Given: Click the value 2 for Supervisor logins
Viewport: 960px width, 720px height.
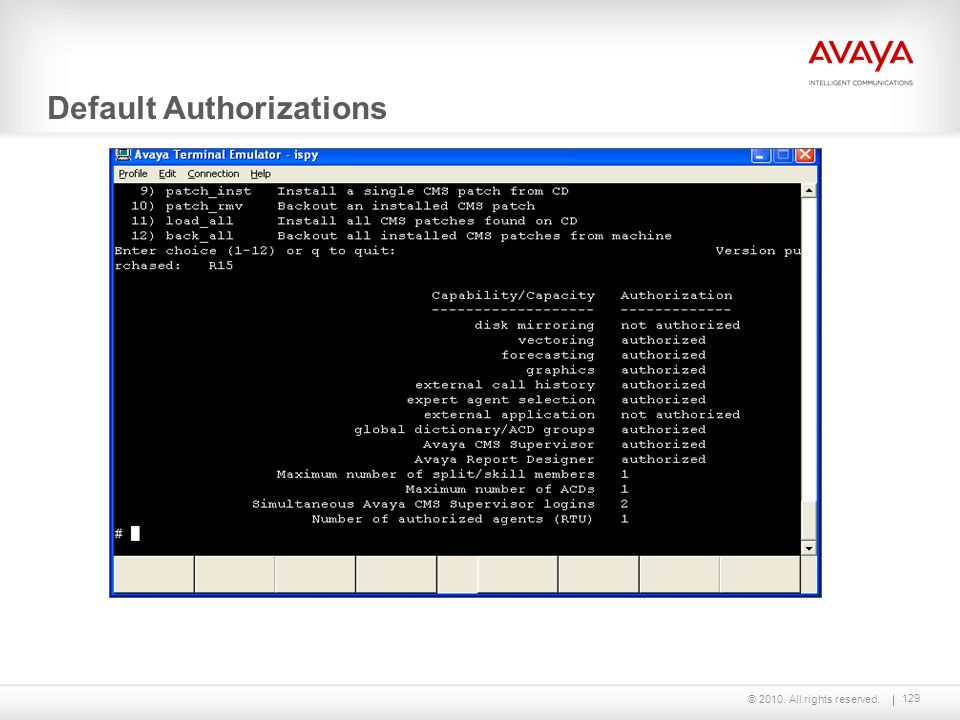Looking at the screenshot, I should tap(624, 504).
